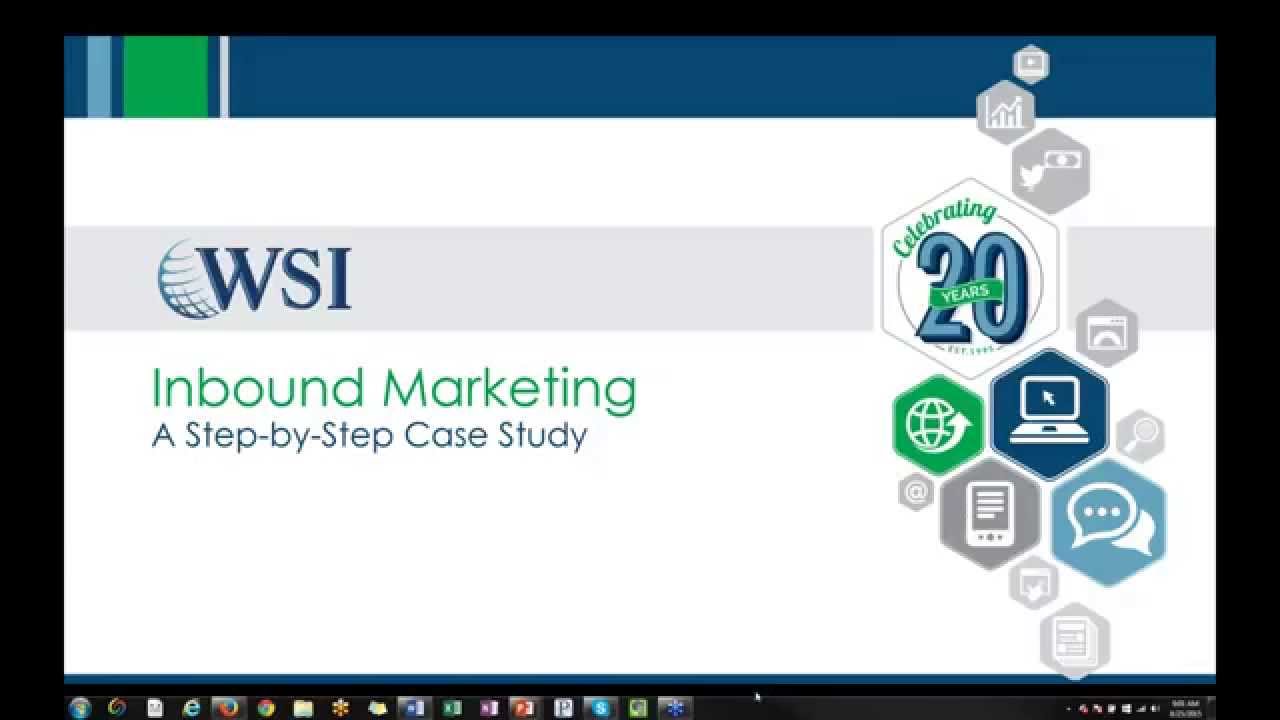Open Google Chrome from the taskbar

coord(266,708)
